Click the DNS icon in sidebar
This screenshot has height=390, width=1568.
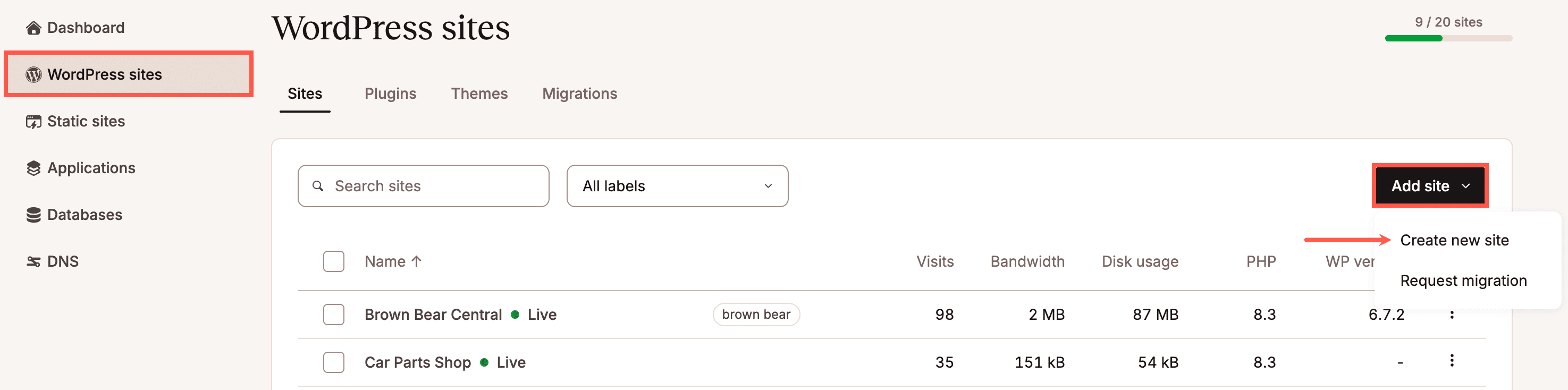tap(33, 261)
